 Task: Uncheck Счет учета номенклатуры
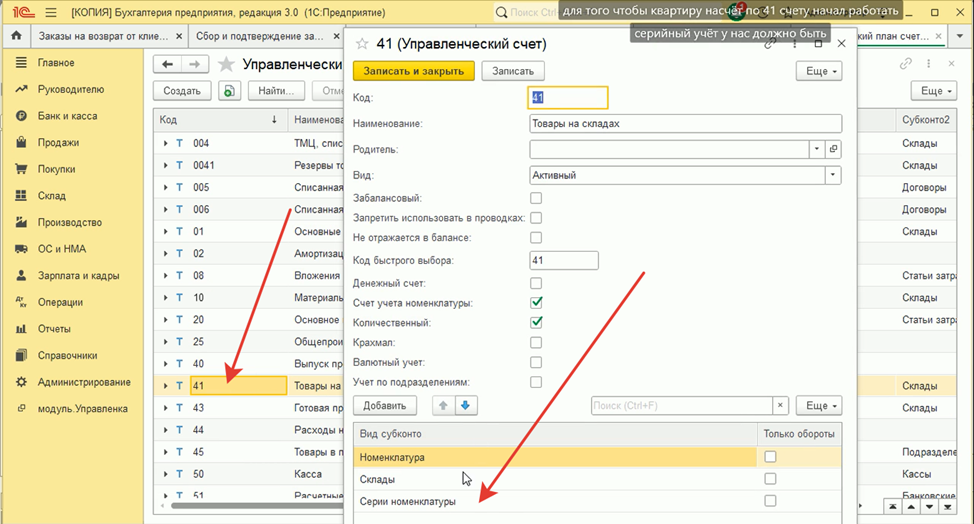pos(536,303)
